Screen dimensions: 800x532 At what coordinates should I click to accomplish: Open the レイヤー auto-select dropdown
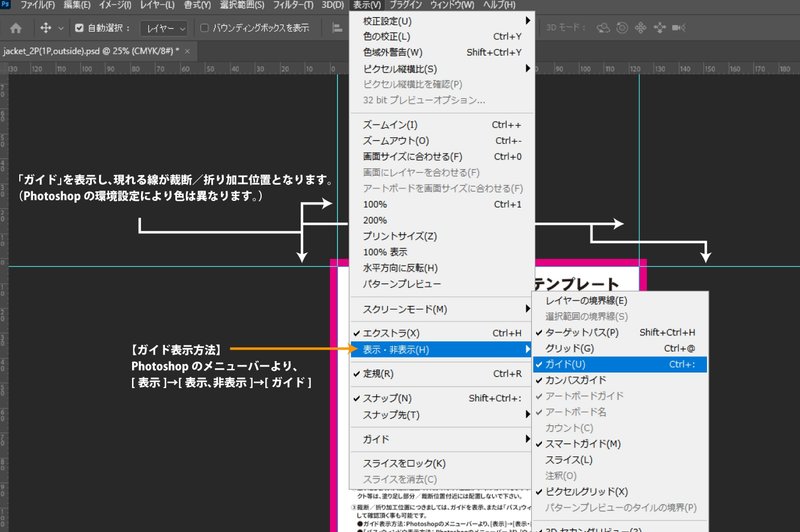(164, 29)
